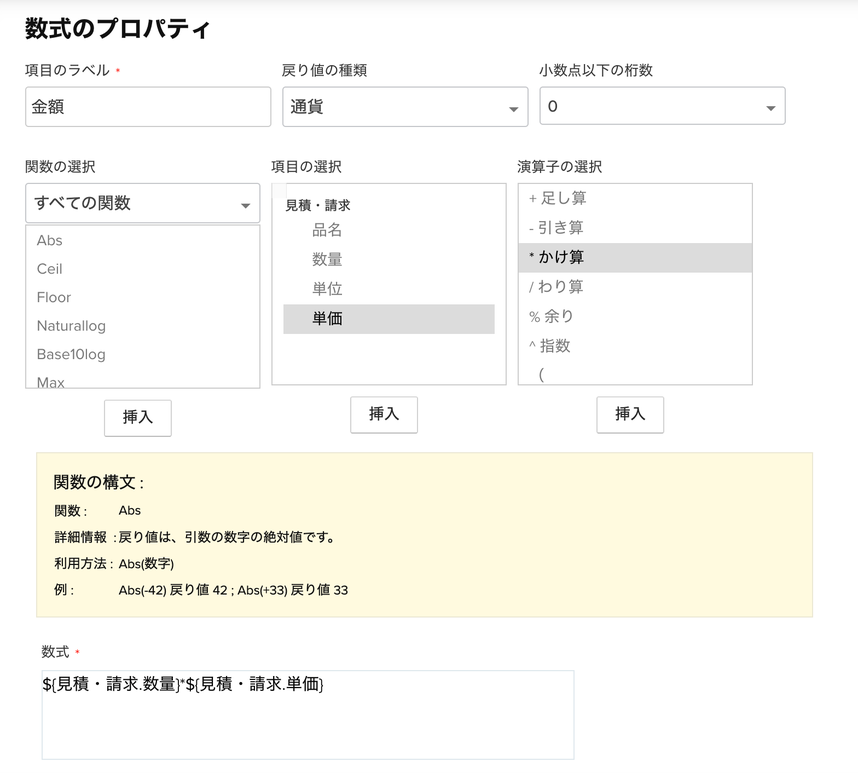Select the Abs function in list
Viewport: 858px width, 773px height.
[50, 240]
